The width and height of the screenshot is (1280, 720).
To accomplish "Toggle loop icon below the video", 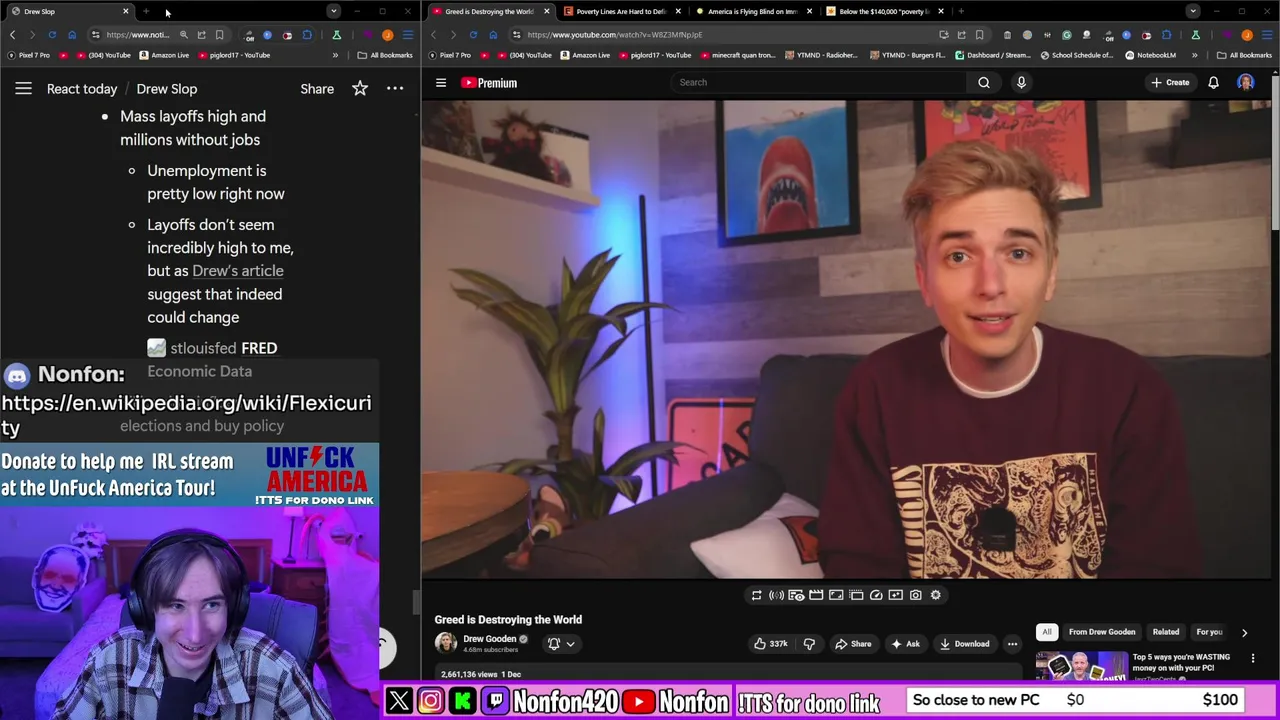I will (x=757, y=595).
